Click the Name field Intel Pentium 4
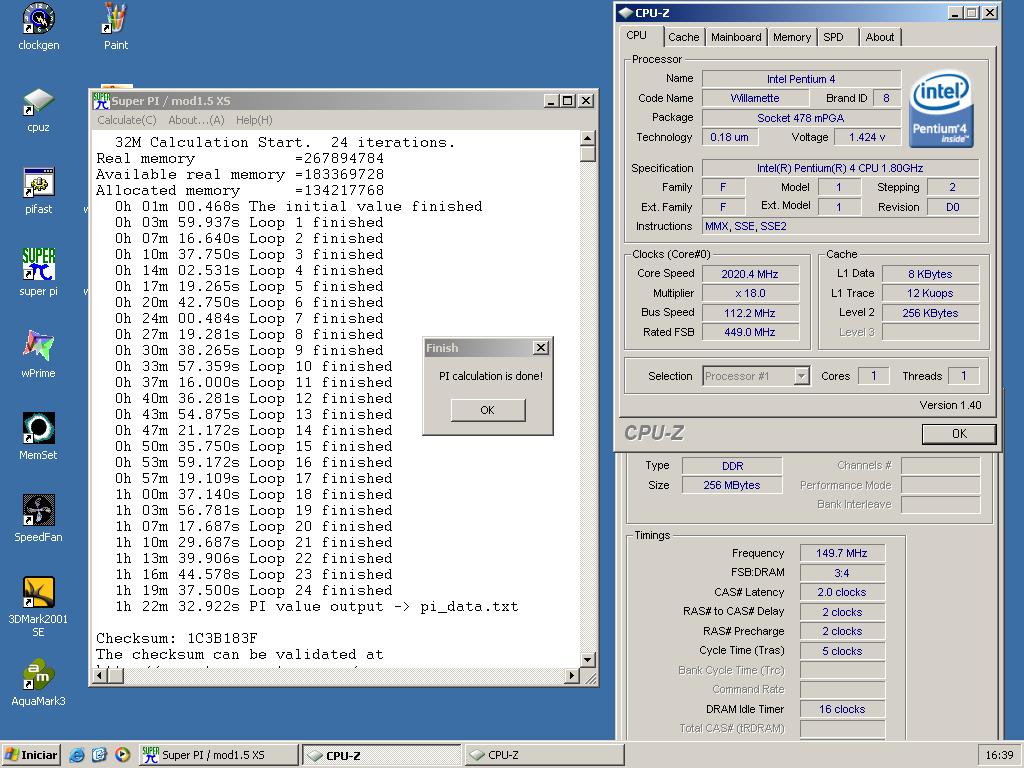 pos(801,79)
